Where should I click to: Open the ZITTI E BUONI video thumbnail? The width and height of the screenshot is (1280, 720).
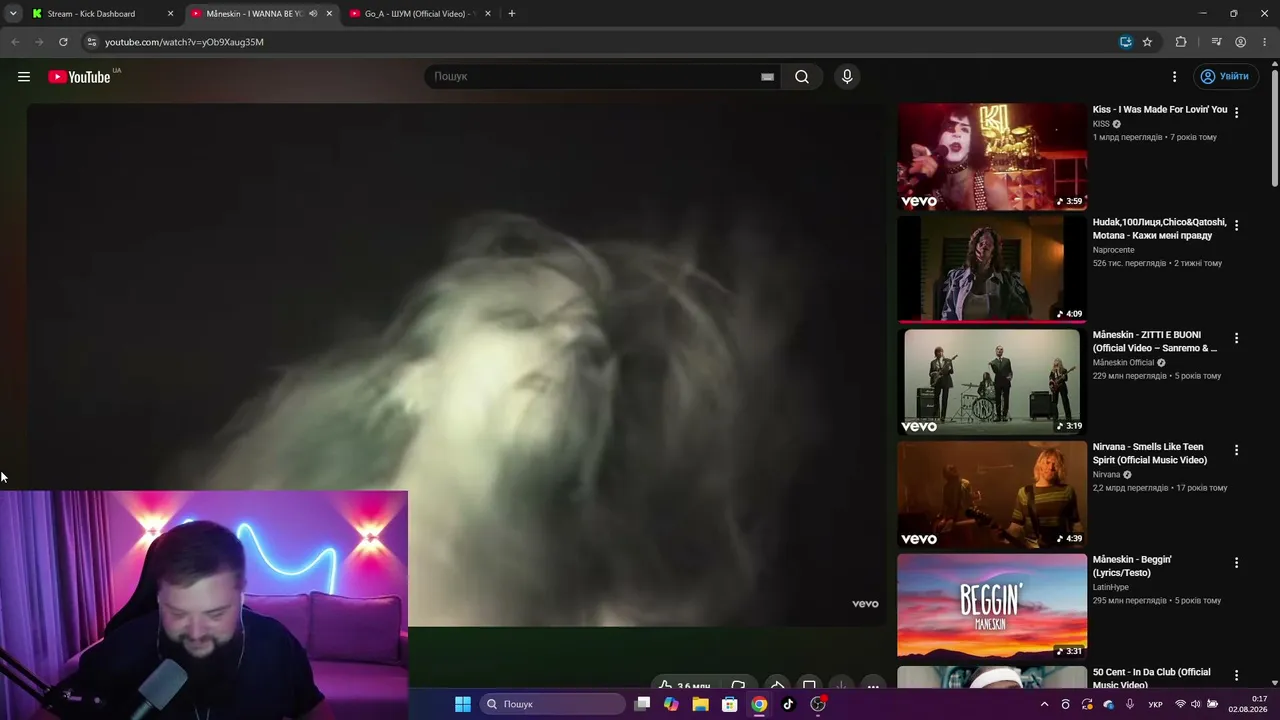(992, 382)
